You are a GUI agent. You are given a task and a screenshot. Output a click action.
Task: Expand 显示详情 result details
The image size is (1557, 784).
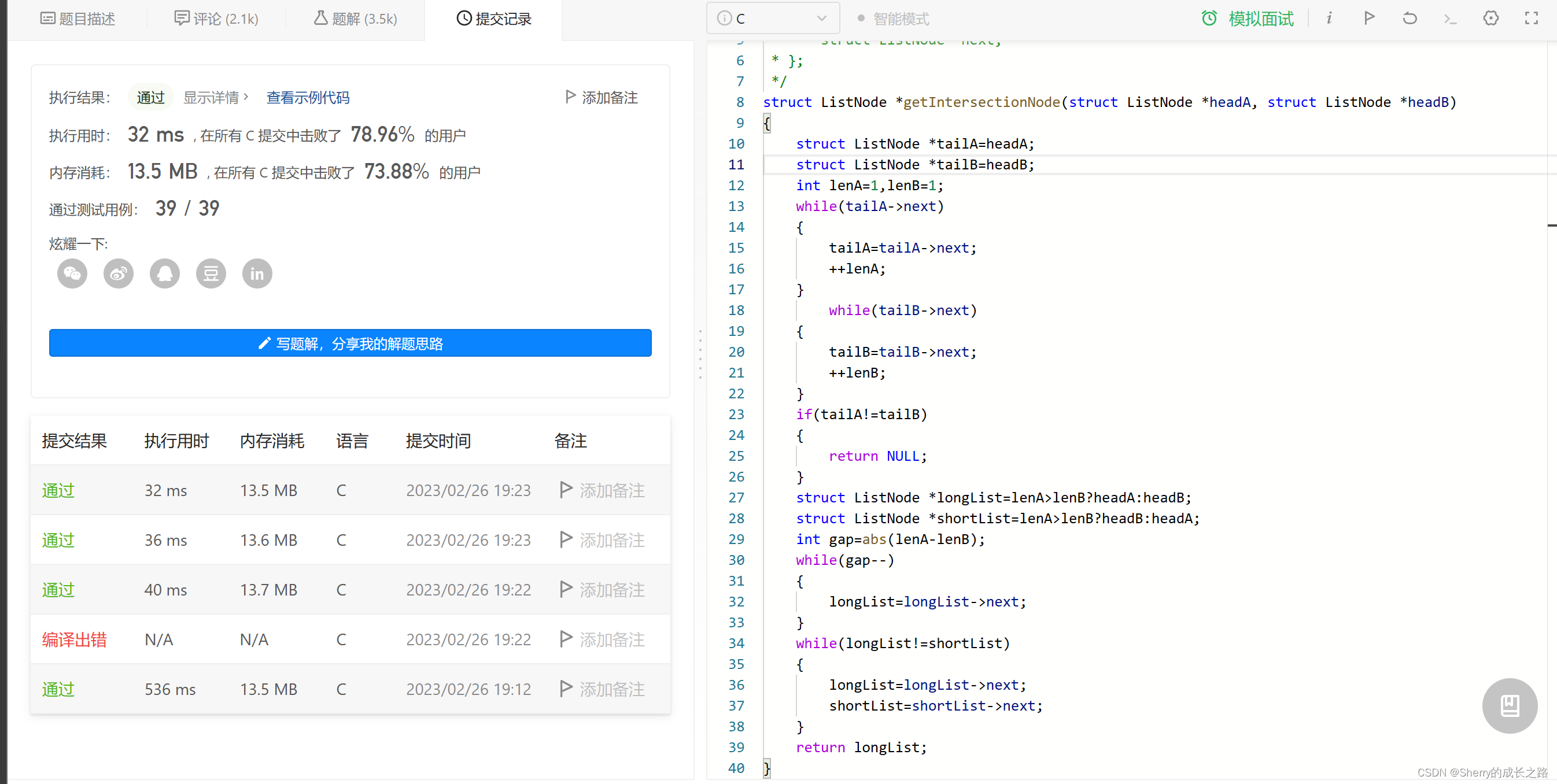tap(216, 97)
